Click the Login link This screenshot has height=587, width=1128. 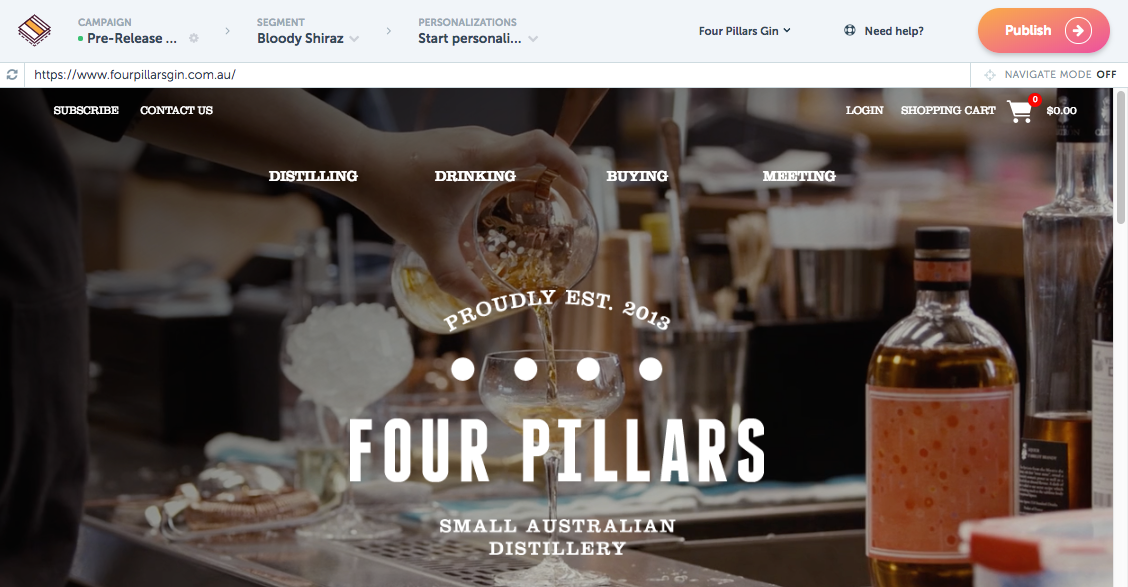pyautogui.click(x=864, y=110)
